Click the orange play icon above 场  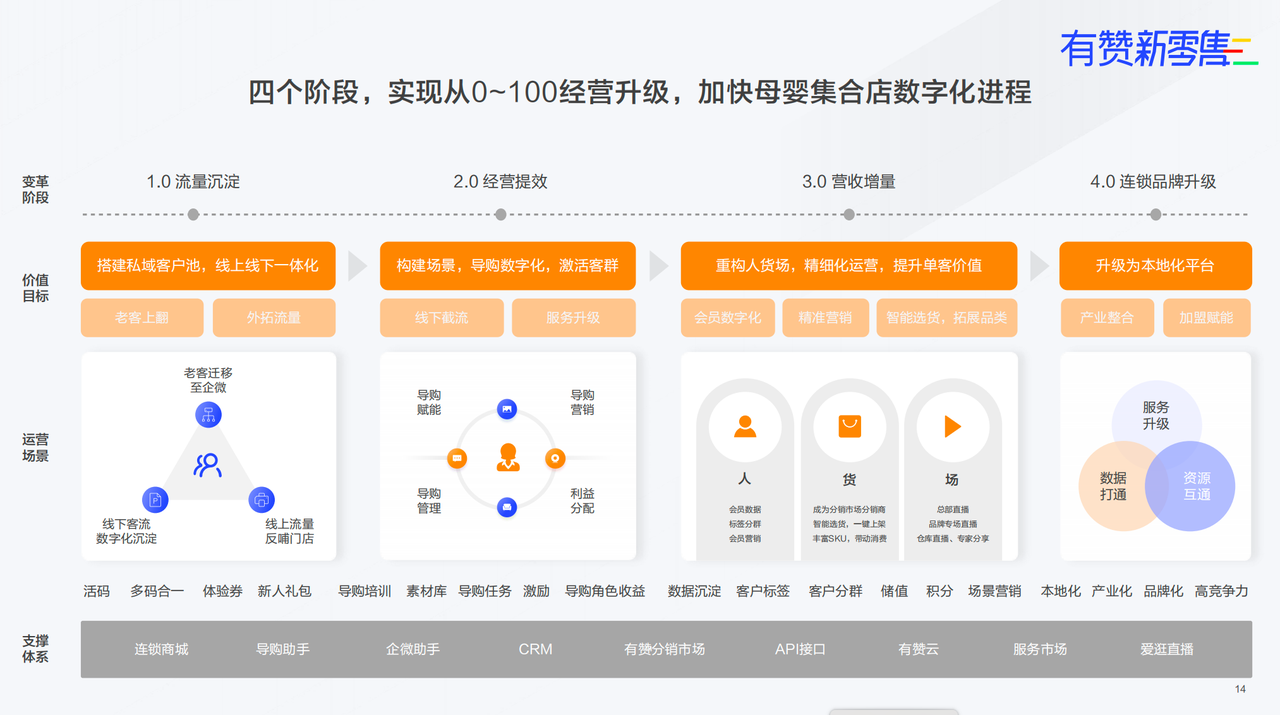pyautogui.click(x=952, y=427)
